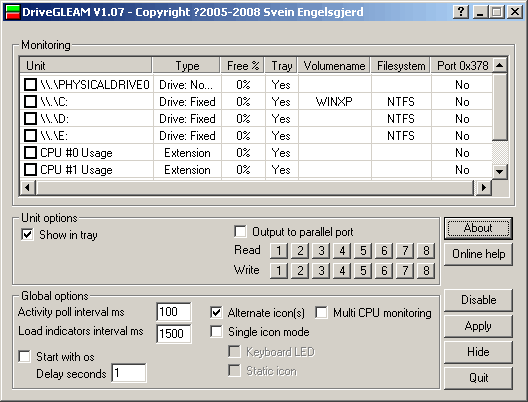Hide the DriveGLEAM window
This screenshot has width=528, height=402.
pos(478,352)
